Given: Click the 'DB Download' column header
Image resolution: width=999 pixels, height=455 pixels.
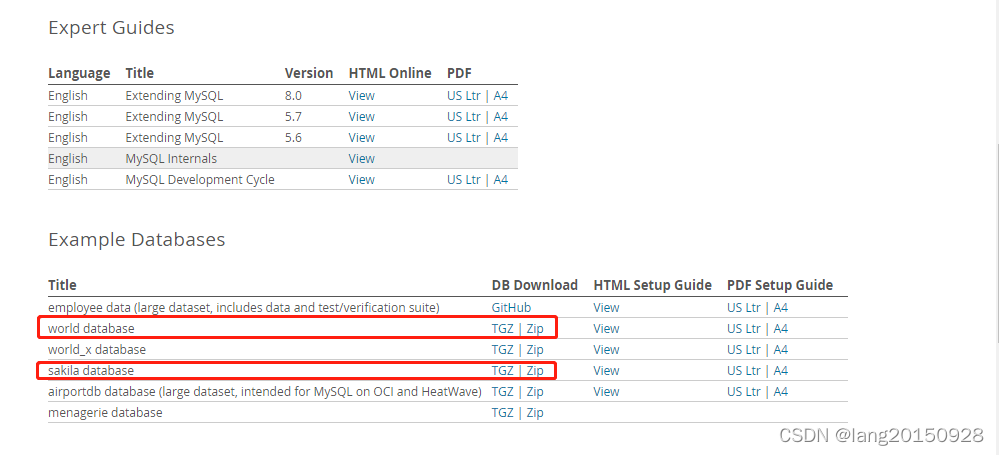Looking at the screenshot, I should click(535, 285).
